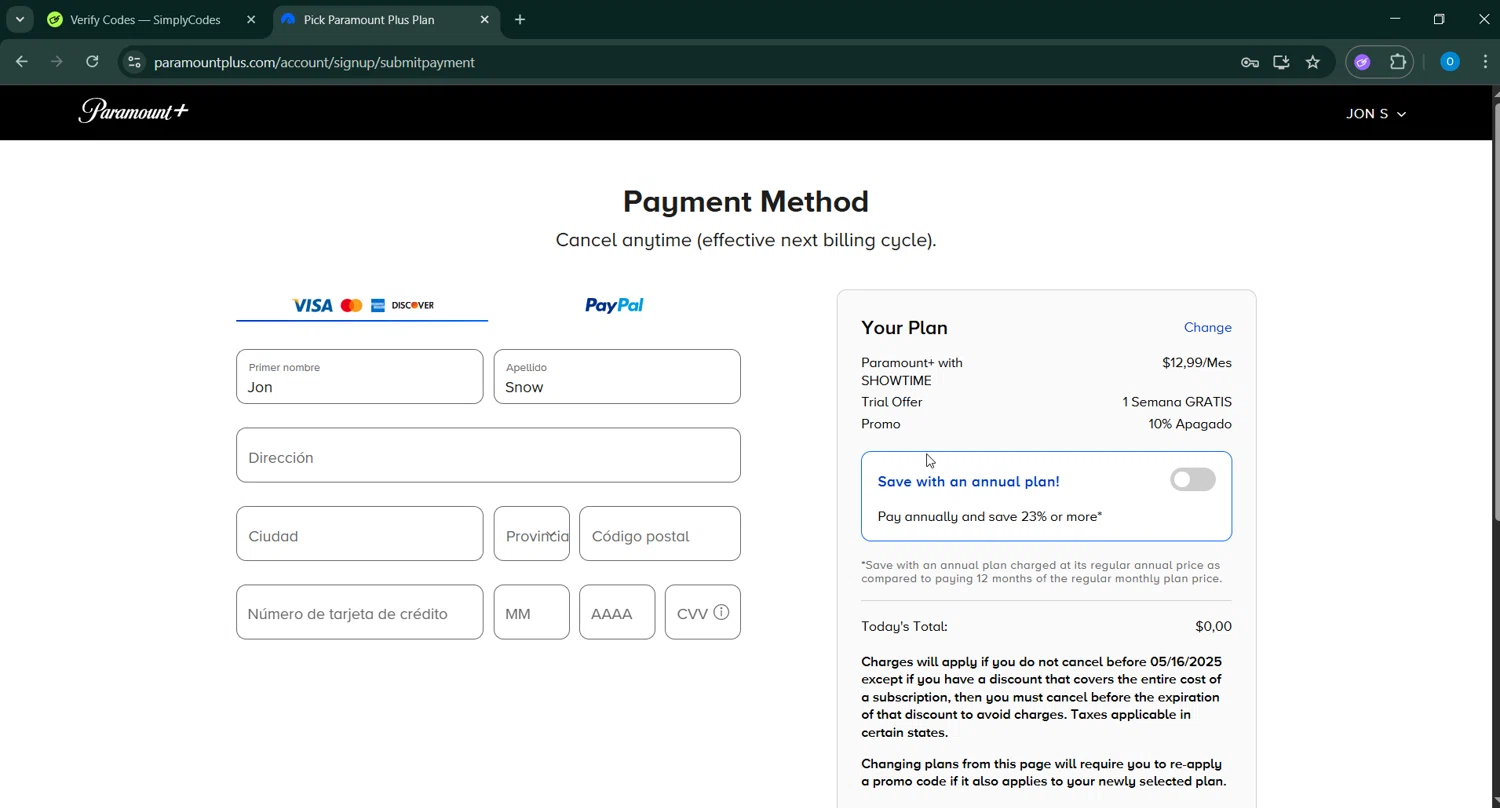Reload the page
The image size is (1500, 808).
(x=92, y=62)
